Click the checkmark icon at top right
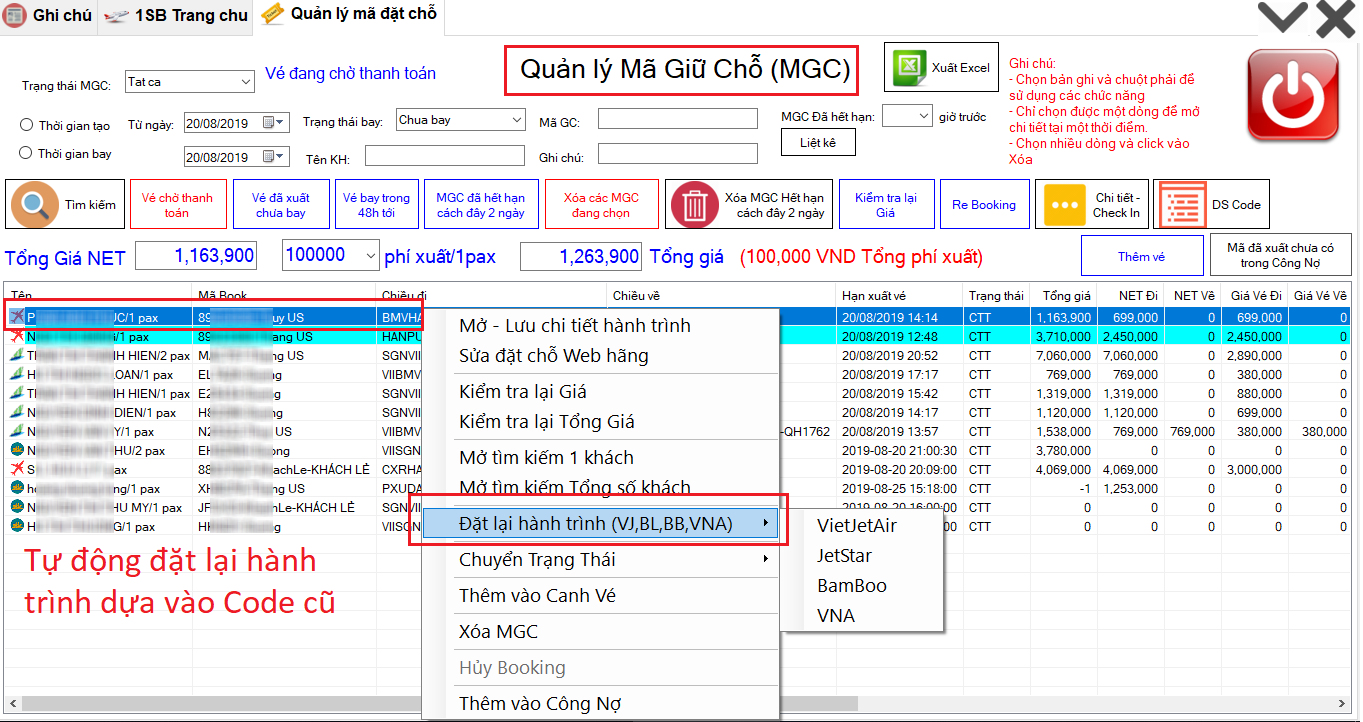The height and width of the screenshot is (722, 1363). (1282, 17)
